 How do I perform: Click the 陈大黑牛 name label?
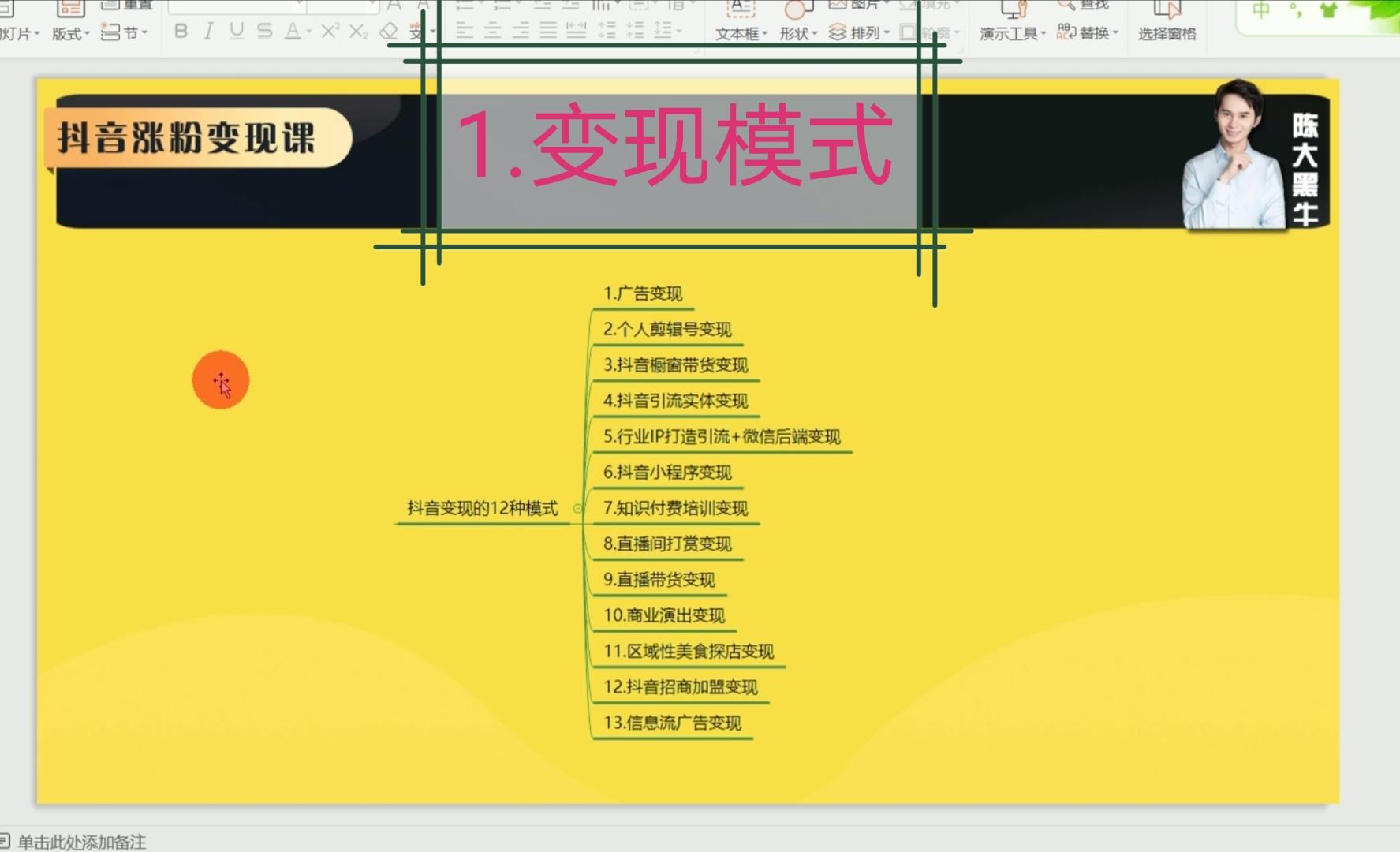click(x=1305, y=169)
